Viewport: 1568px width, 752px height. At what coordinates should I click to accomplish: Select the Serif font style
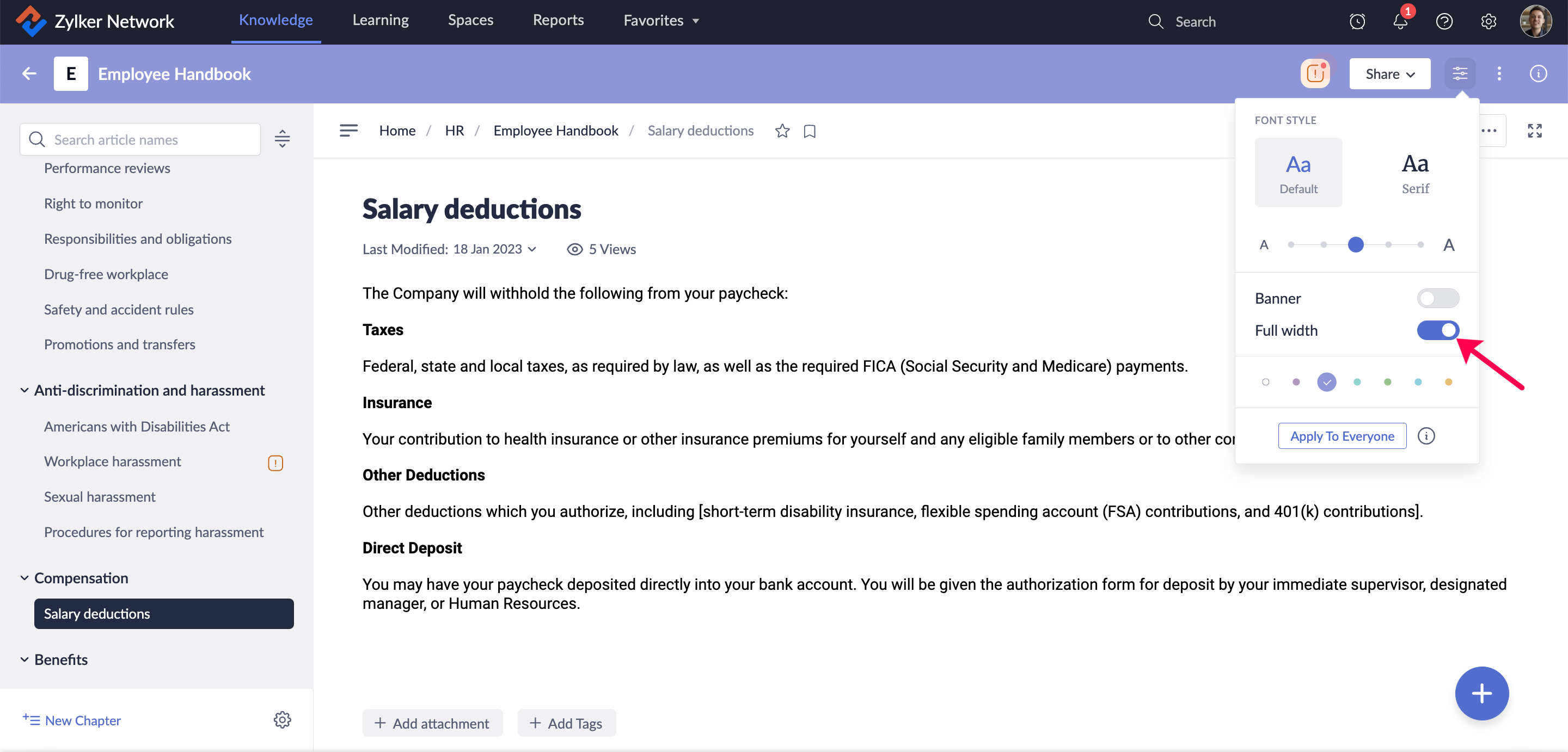(x=1414, y=173)
